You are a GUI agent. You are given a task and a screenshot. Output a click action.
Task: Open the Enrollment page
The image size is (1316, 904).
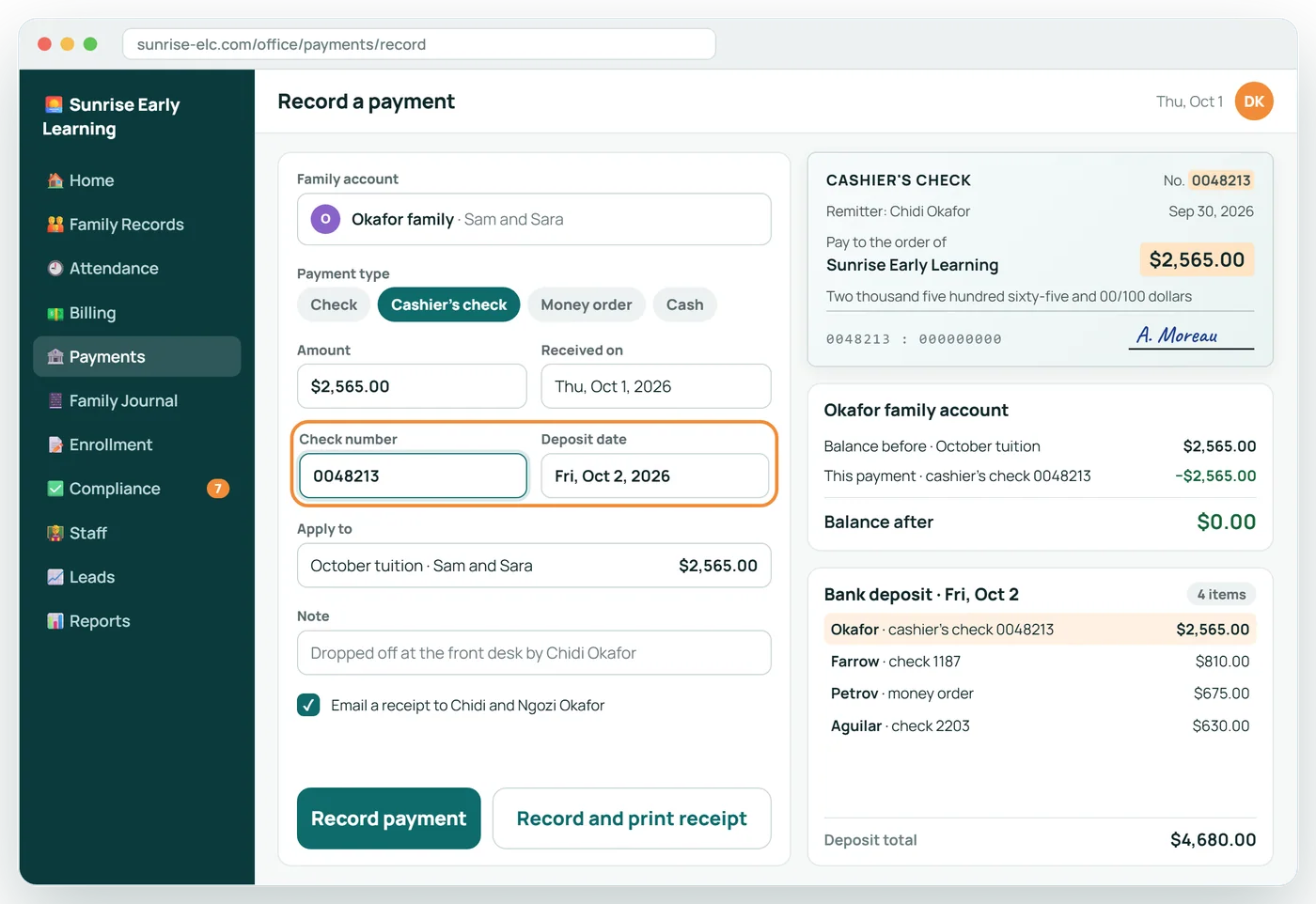point(137,444)
